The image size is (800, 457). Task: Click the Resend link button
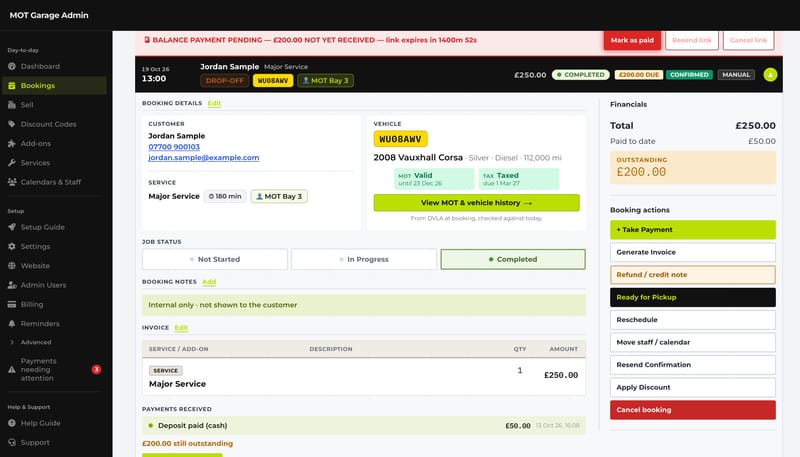692,40
